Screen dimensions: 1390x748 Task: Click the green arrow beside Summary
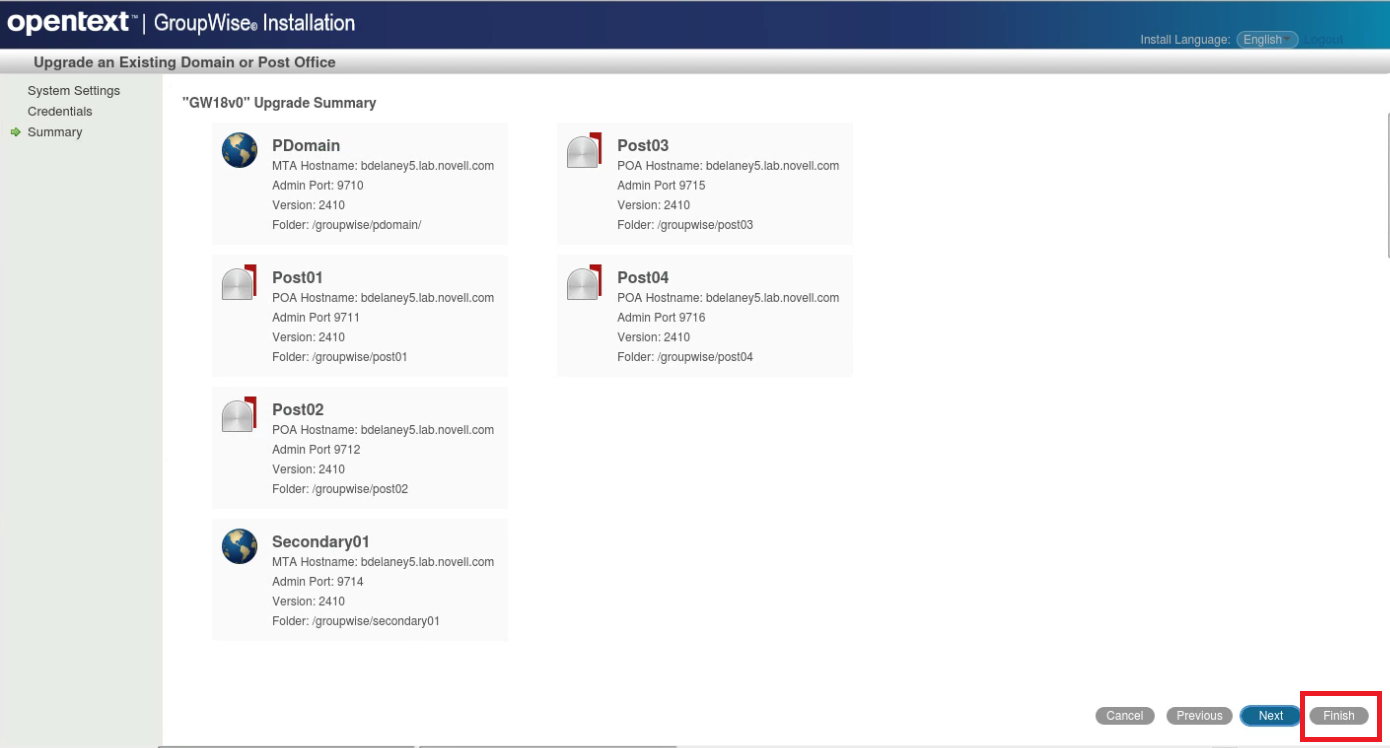coord(14,131)
